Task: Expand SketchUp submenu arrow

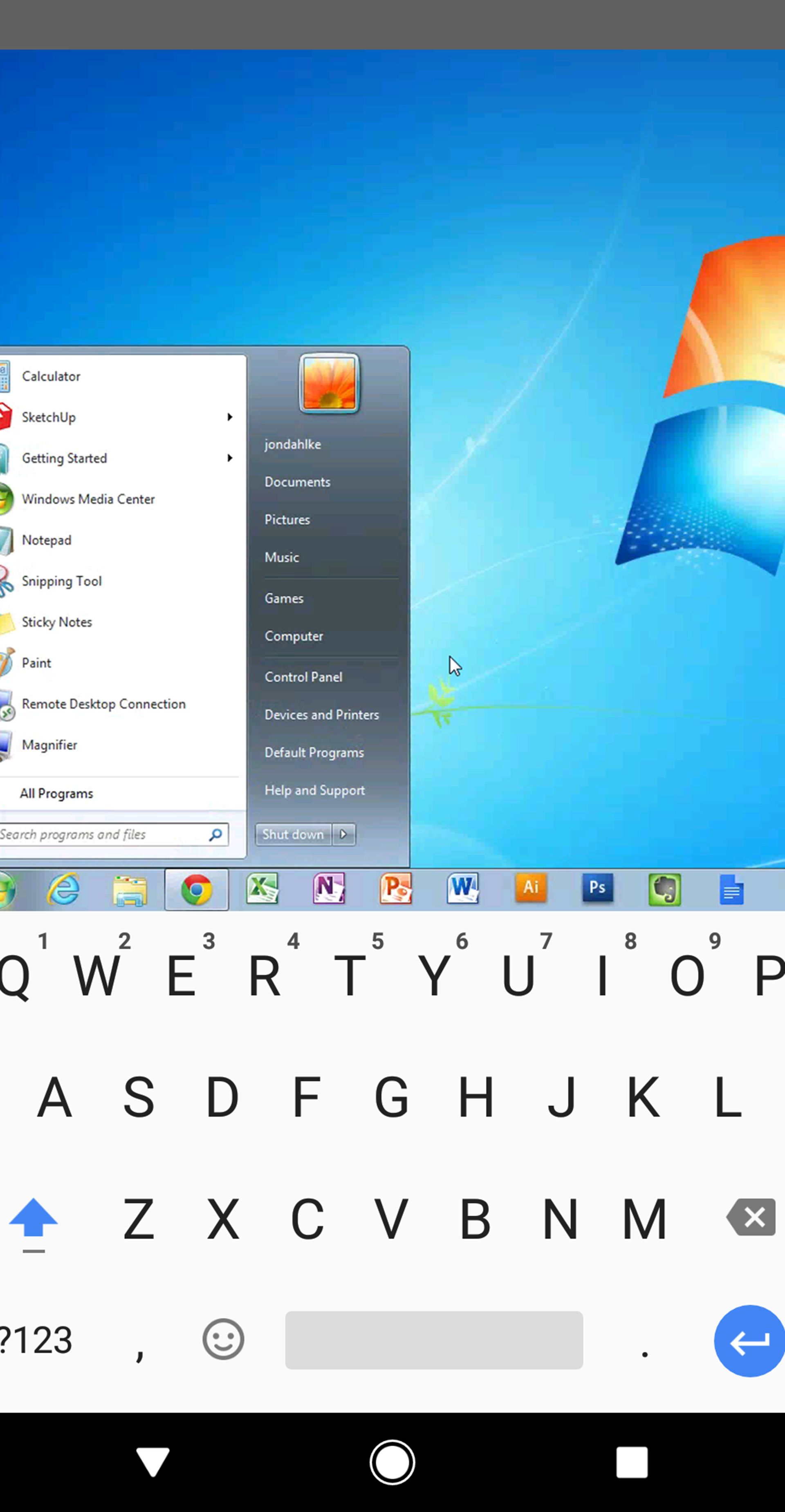Action: tap(229, 417)
